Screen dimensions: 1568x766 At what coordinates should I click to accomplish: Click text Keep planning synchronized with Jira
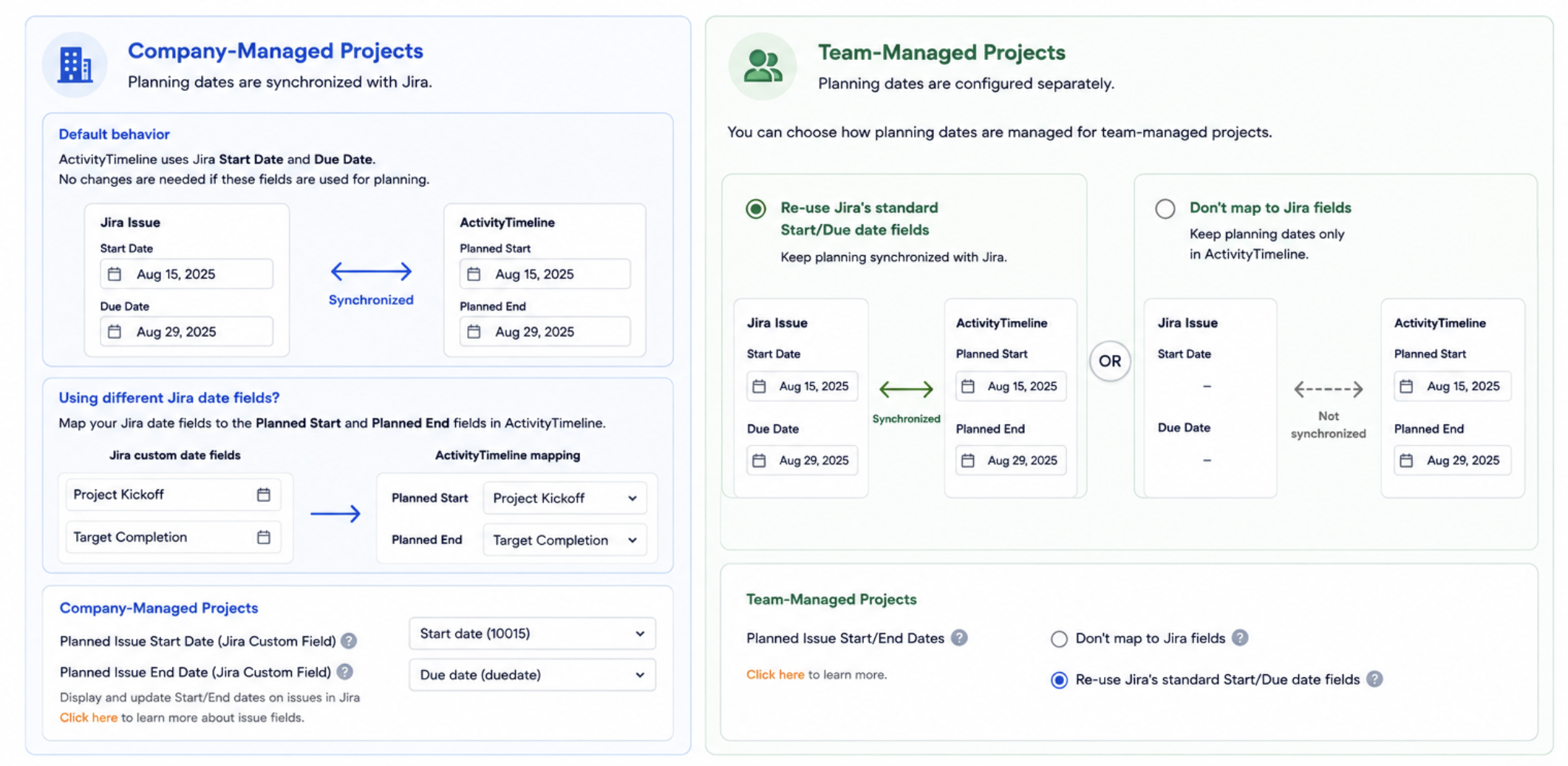tap(894, 257)
